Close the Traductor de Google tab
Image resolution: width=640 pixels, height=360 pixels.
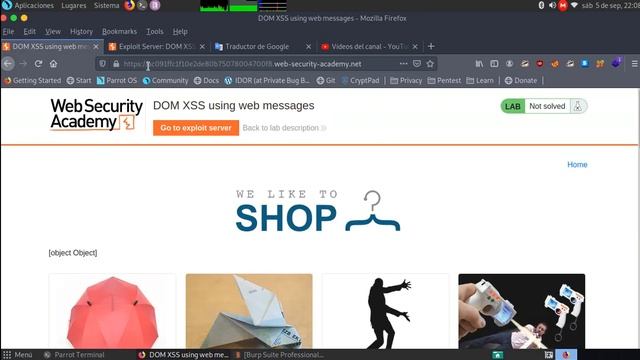(309, 47)
